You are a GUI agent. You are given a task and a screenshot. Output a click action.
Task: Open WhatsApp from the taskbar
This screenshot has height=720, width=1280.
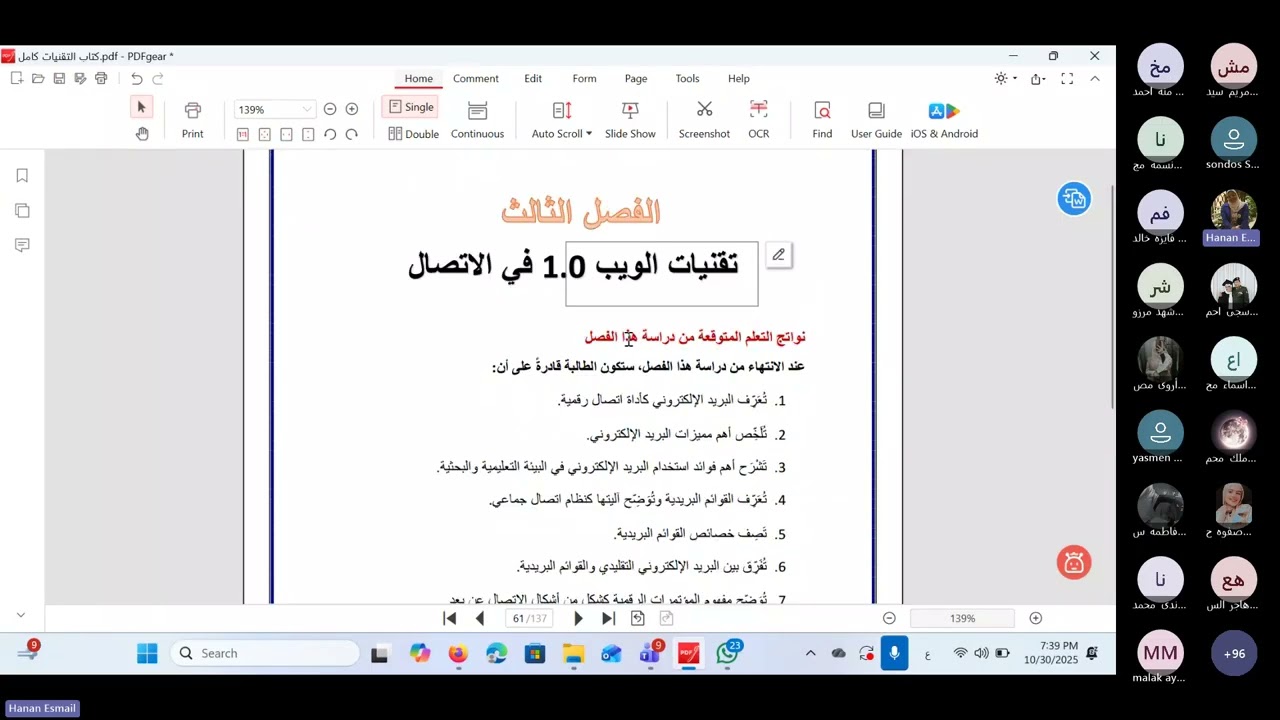point(728,653)
